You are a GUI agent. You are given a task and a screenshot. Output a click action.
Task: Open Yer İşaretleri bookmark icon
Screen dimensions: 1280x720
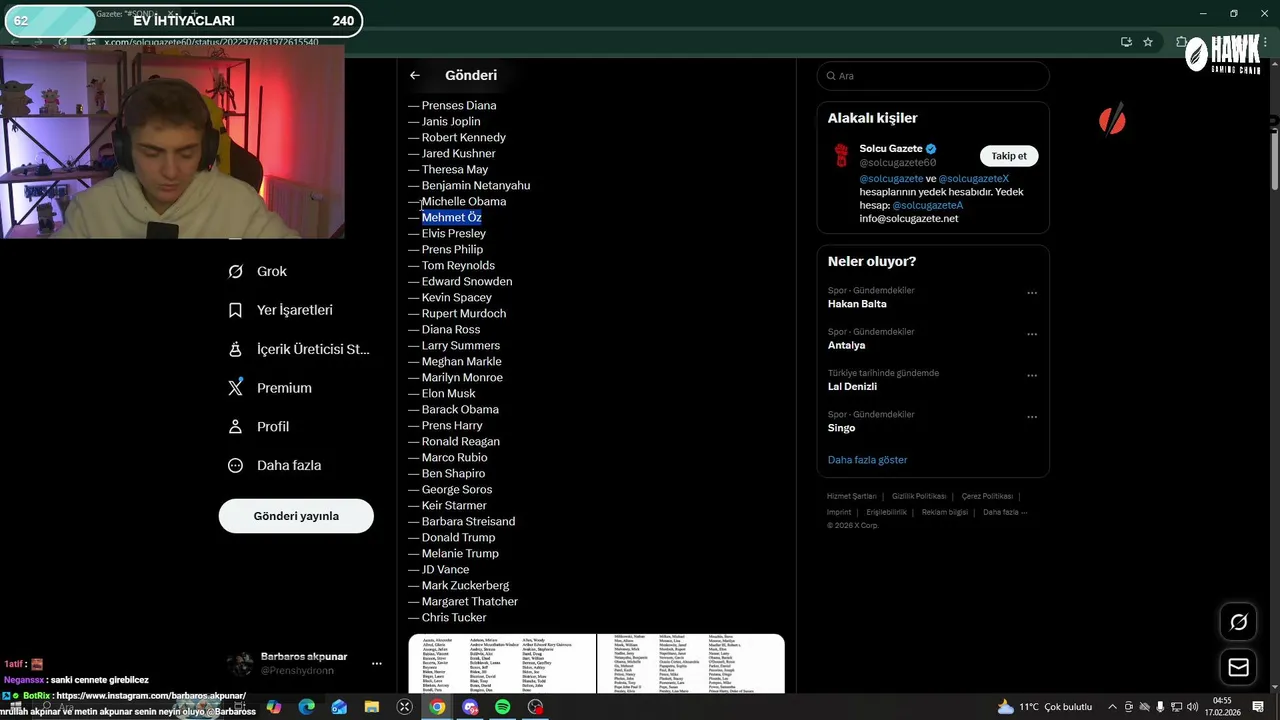click(x=236, y=310)
